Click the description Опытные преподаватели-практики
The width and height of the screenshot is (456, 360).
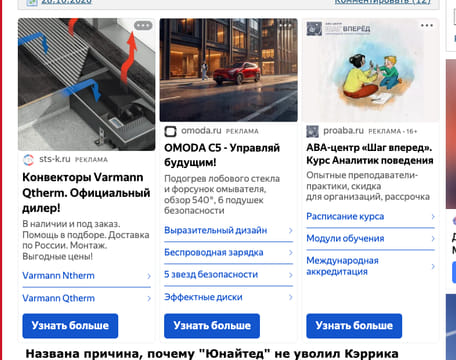tap(368, 186)
